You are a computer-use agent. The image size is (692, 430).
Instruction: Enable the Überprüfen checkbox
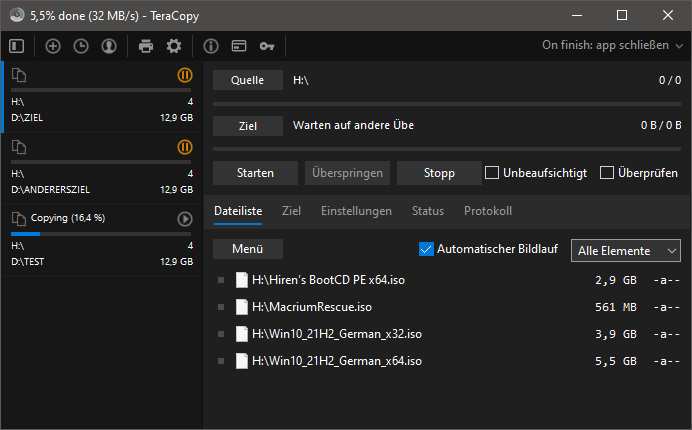(x=607, y=173)
